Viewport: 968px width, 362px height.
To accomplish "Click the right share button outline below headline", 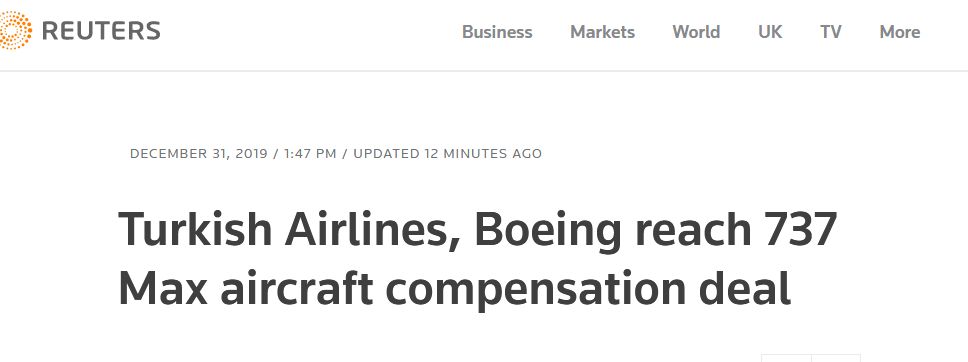I will [836, 358].
